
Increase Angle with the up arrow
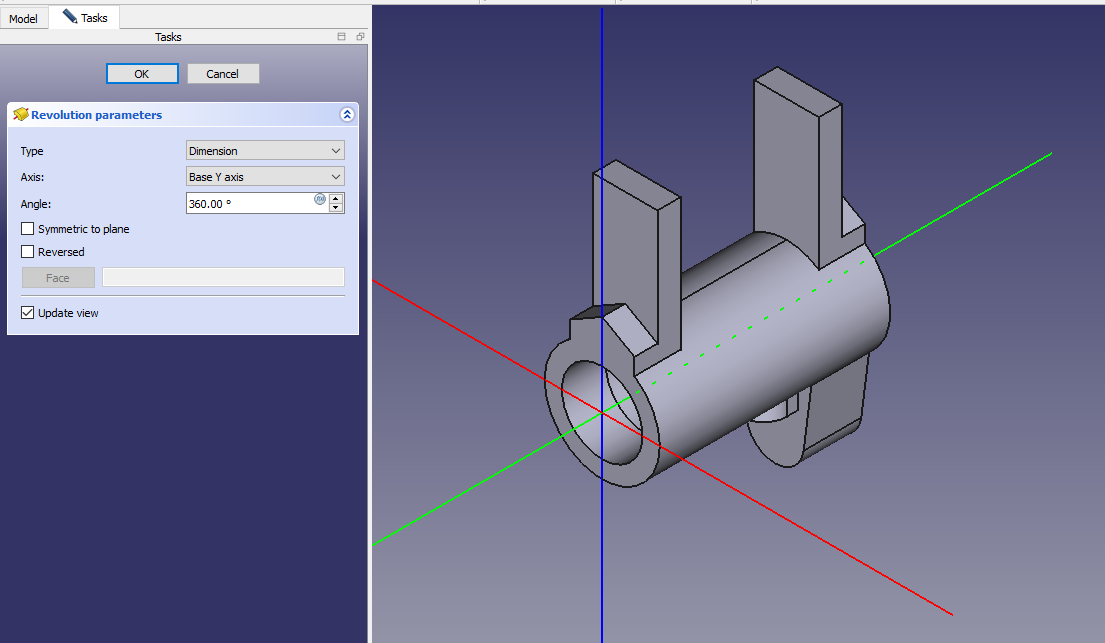(x=336, y=198)
